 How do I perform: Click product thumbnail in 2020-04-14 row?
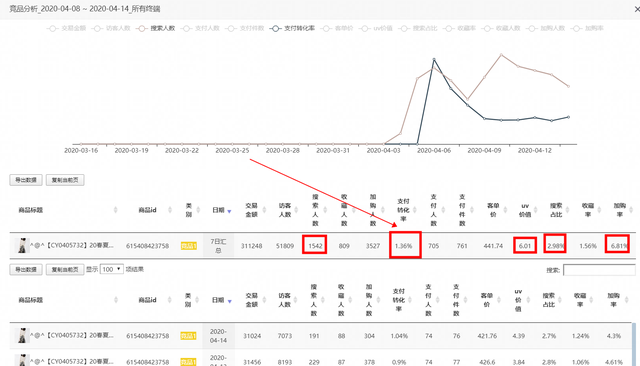click(22, 335)
